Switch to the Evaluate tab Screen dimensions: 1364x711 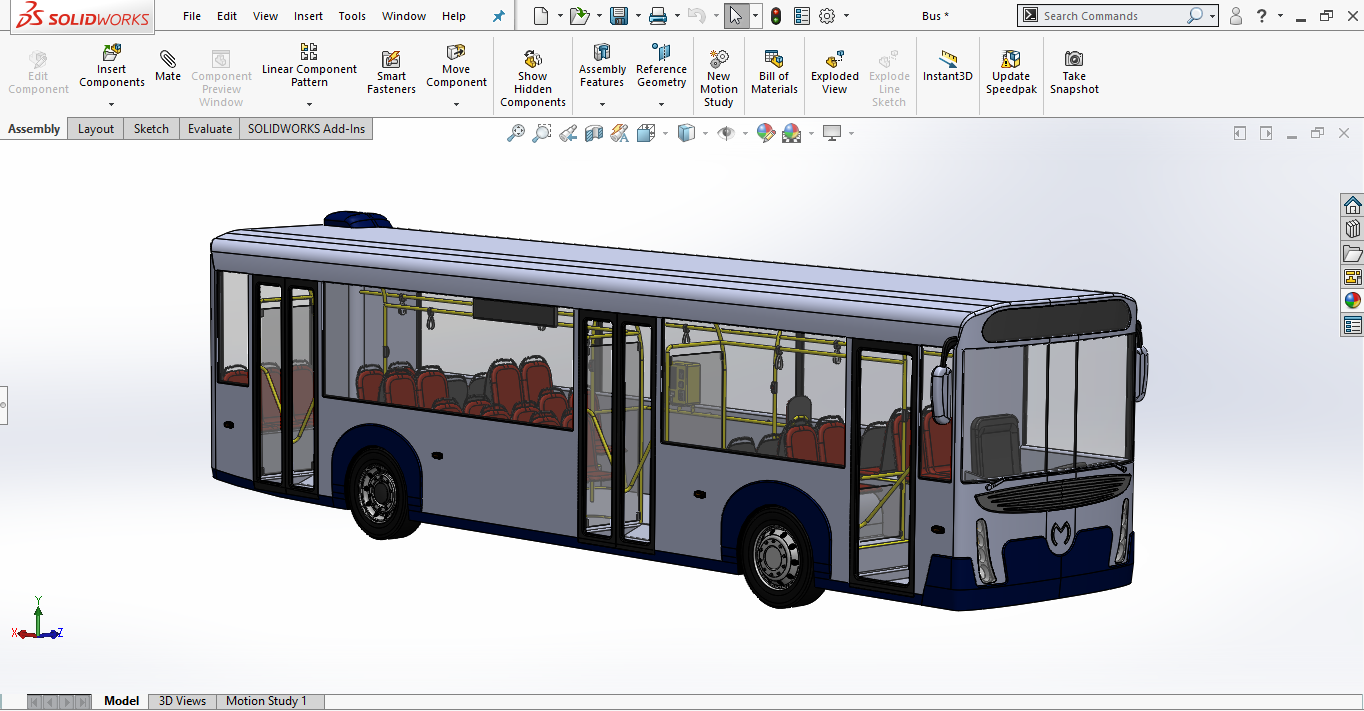(210, 129)
